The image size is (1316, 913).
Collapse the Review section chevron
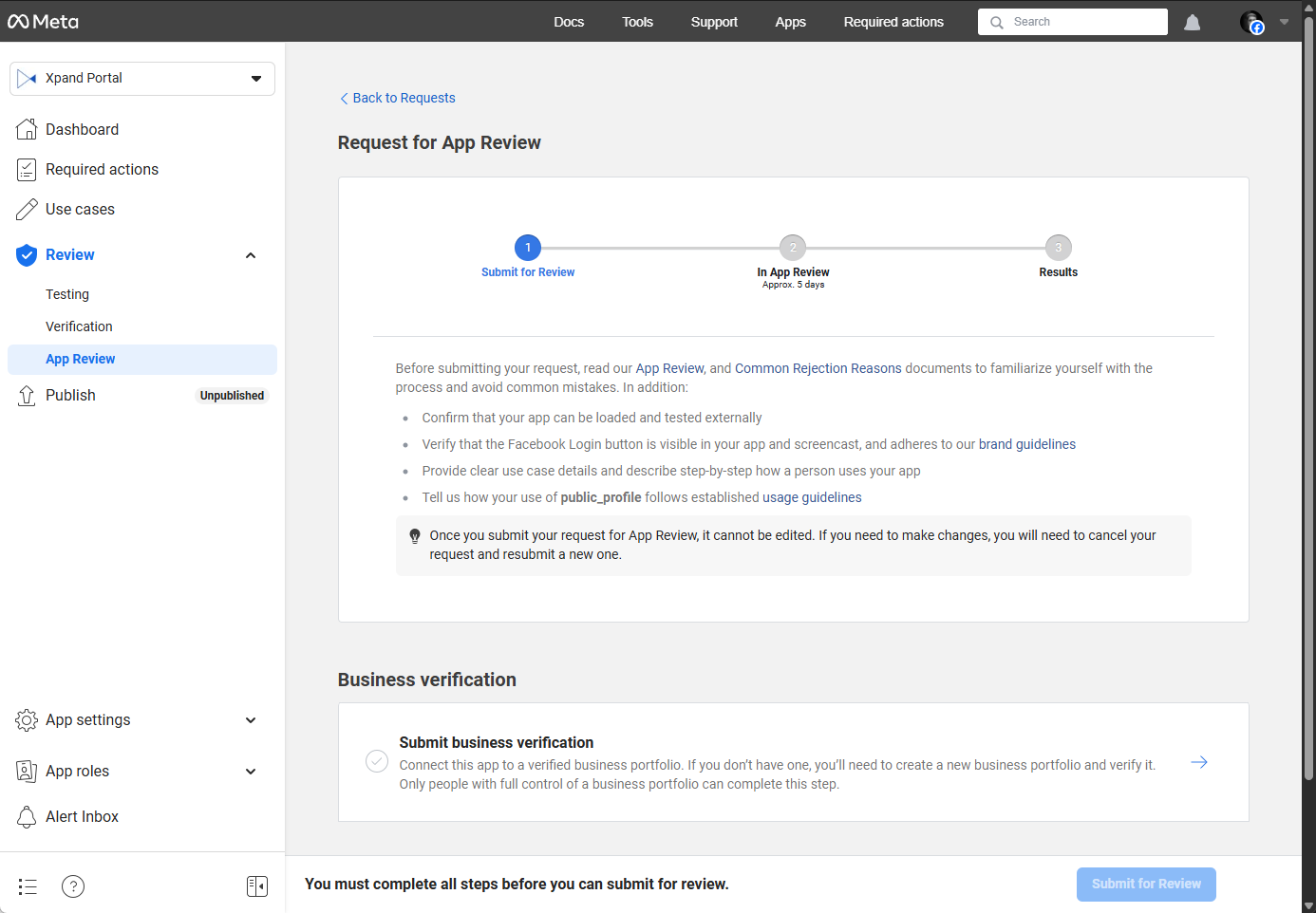point(251,255)
